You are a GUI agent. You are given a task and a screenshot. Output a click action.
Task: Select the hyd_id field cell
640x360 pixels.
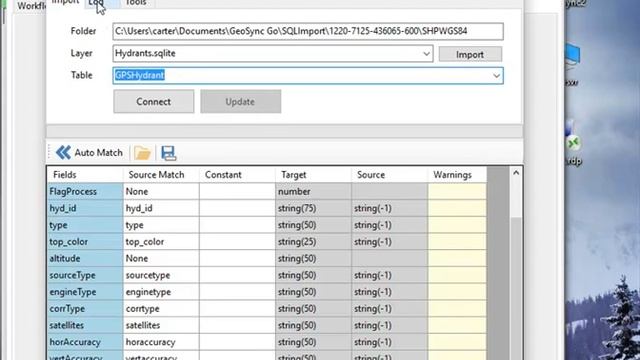pyautogui.click(x=85, y=208)
